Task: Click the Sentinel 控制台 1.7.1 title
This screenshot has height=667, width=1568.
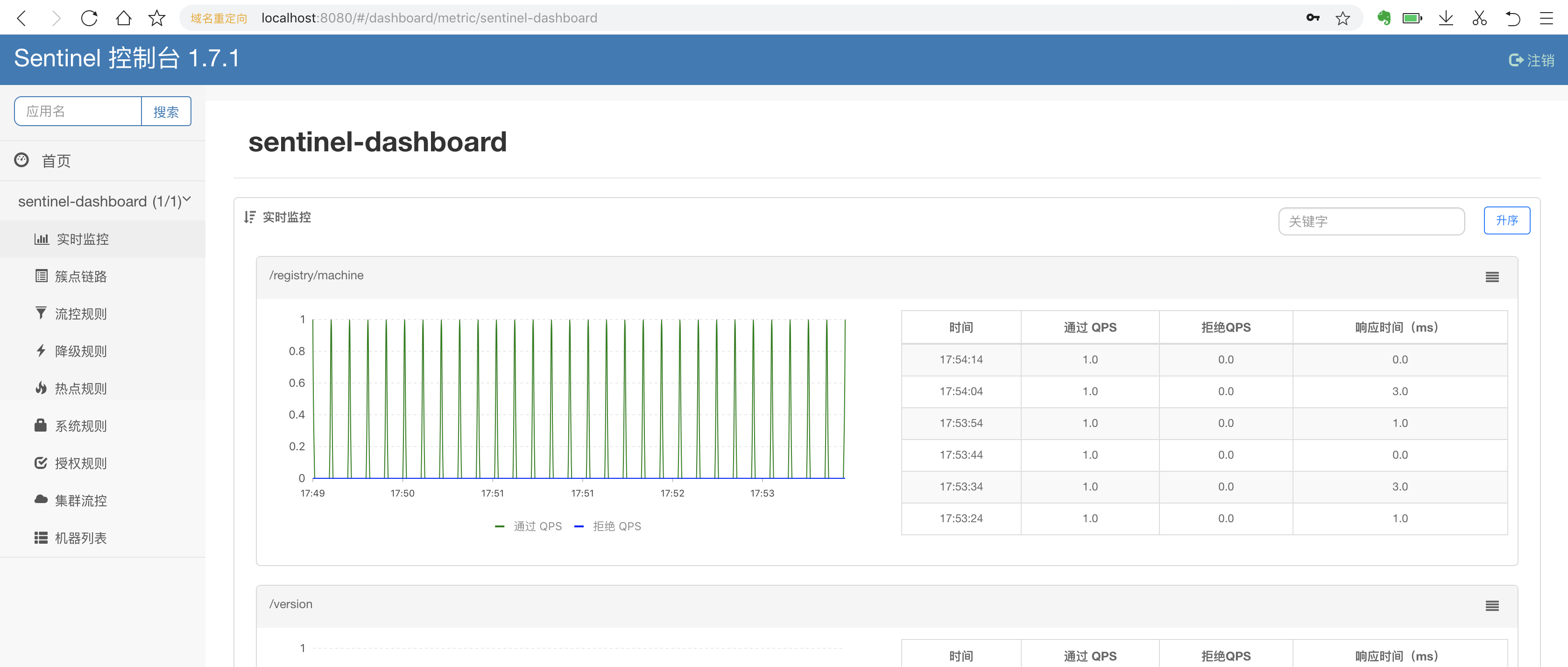Action: point(127,58)
